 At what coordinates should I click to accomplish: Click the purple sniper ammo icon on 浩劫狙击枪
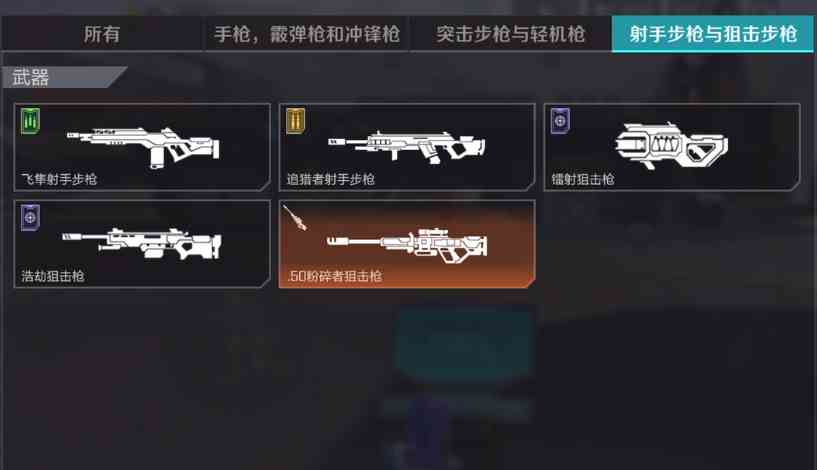point(30,217)
